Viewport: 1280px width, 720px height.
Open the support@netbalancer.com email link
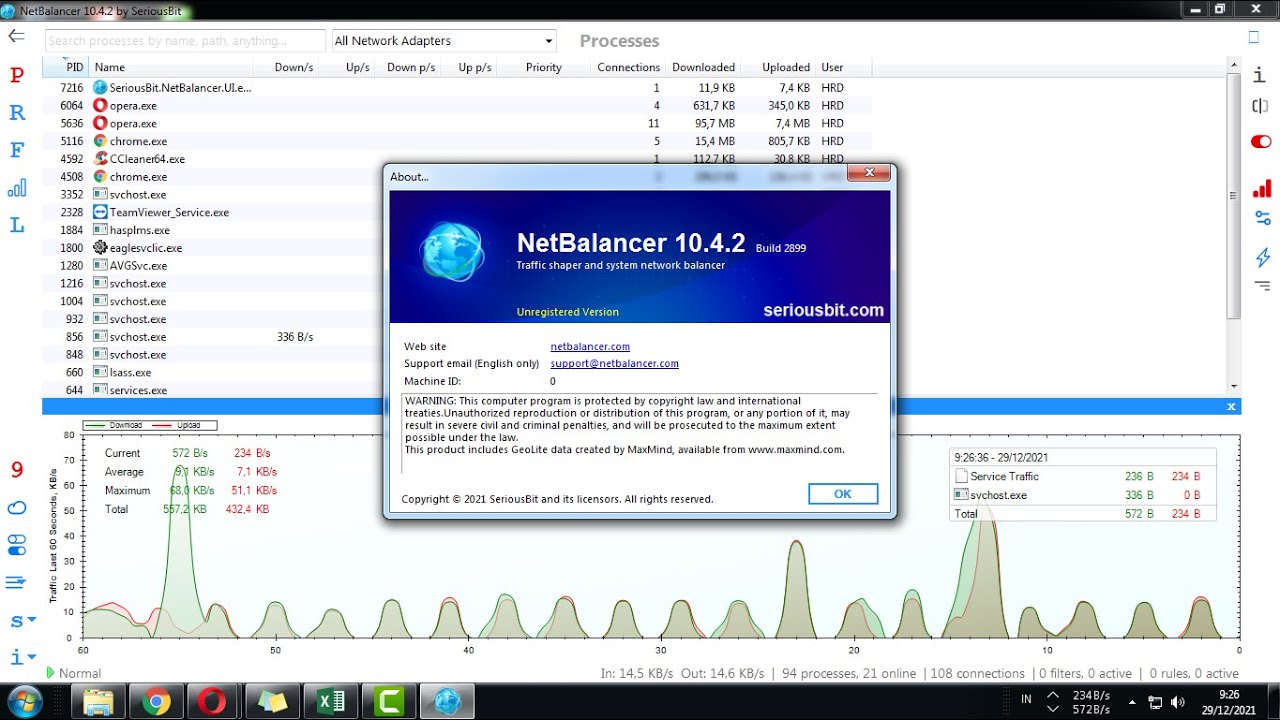(x=614, y=363)
